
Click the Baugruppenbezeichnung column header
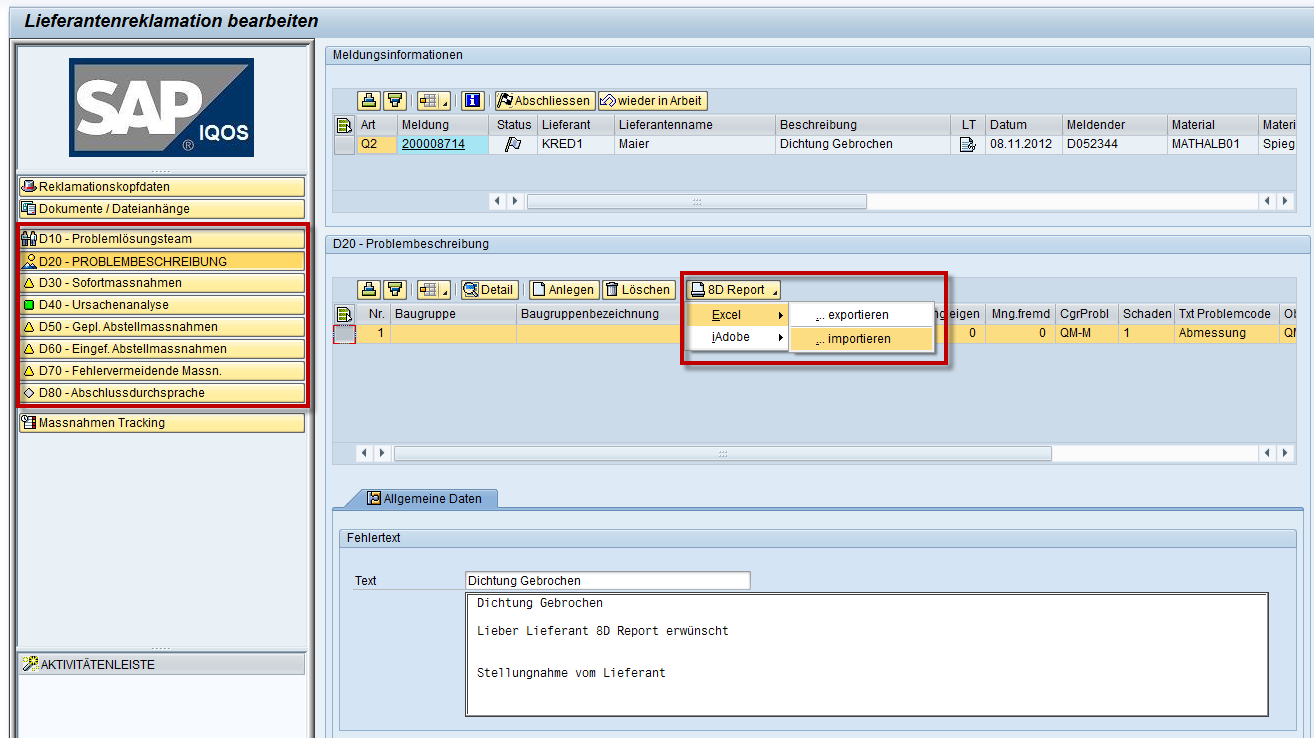click(602, 314)
